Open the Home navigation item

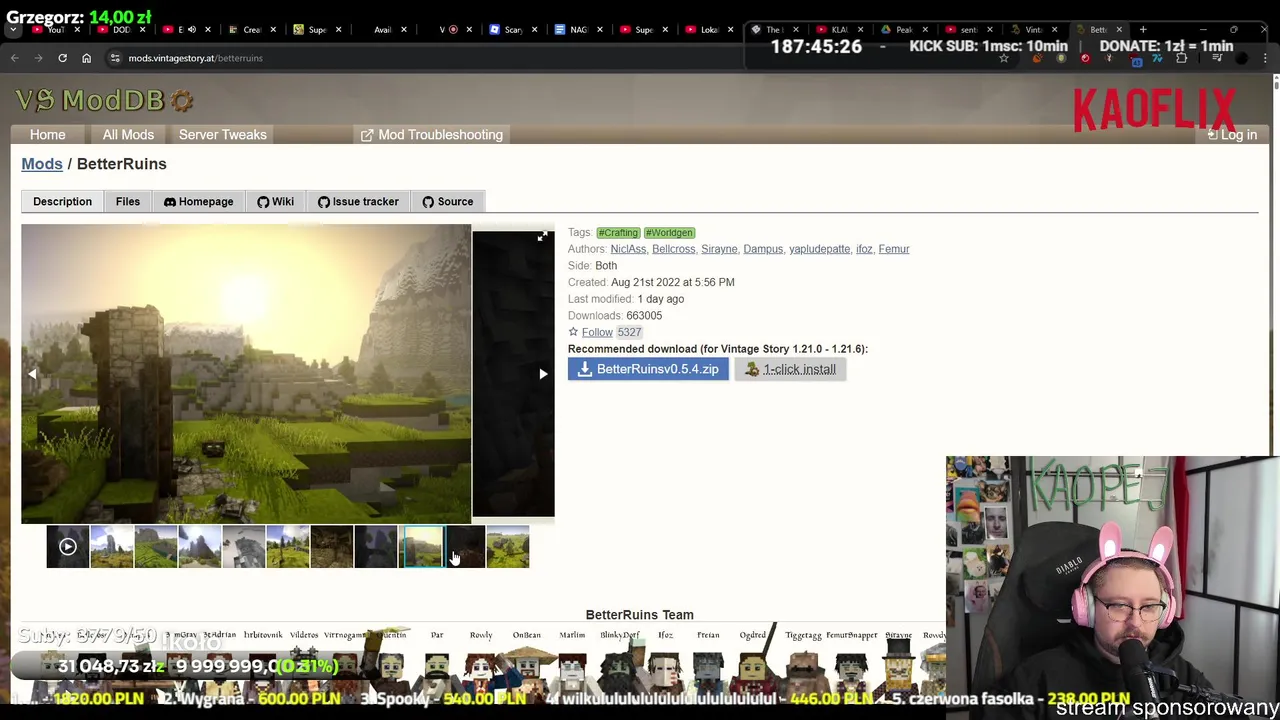(x=47, y=135)
